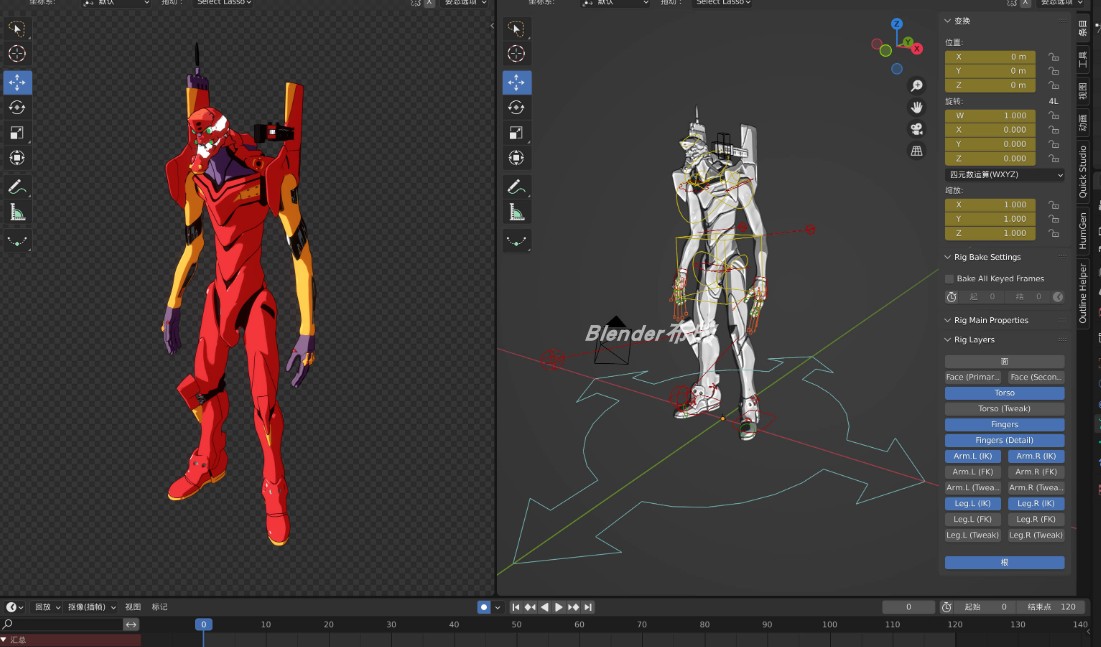Pick the Select Lasso tool in the rig viewport
The height and width of the screenshot is (647, 1101).
pyautogui.click(x=517, y=29)
